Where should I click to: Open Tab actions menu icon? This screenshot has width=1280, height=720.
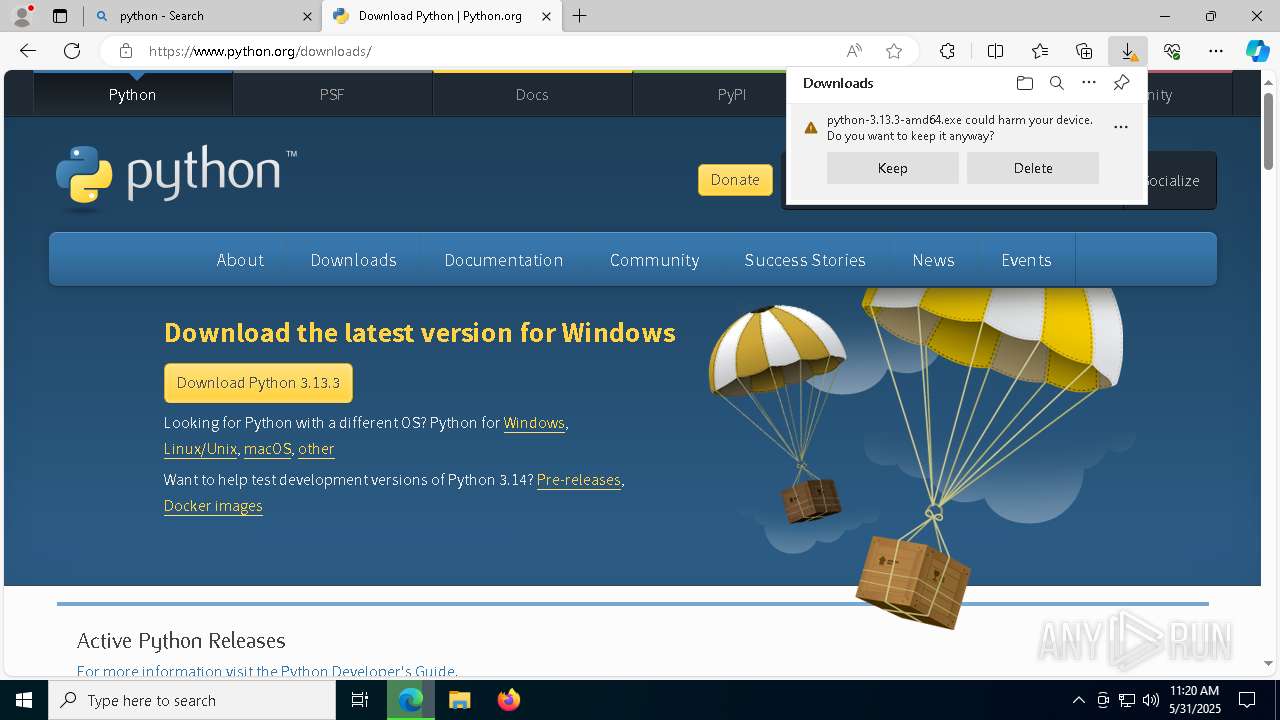[x=60, y=16]
